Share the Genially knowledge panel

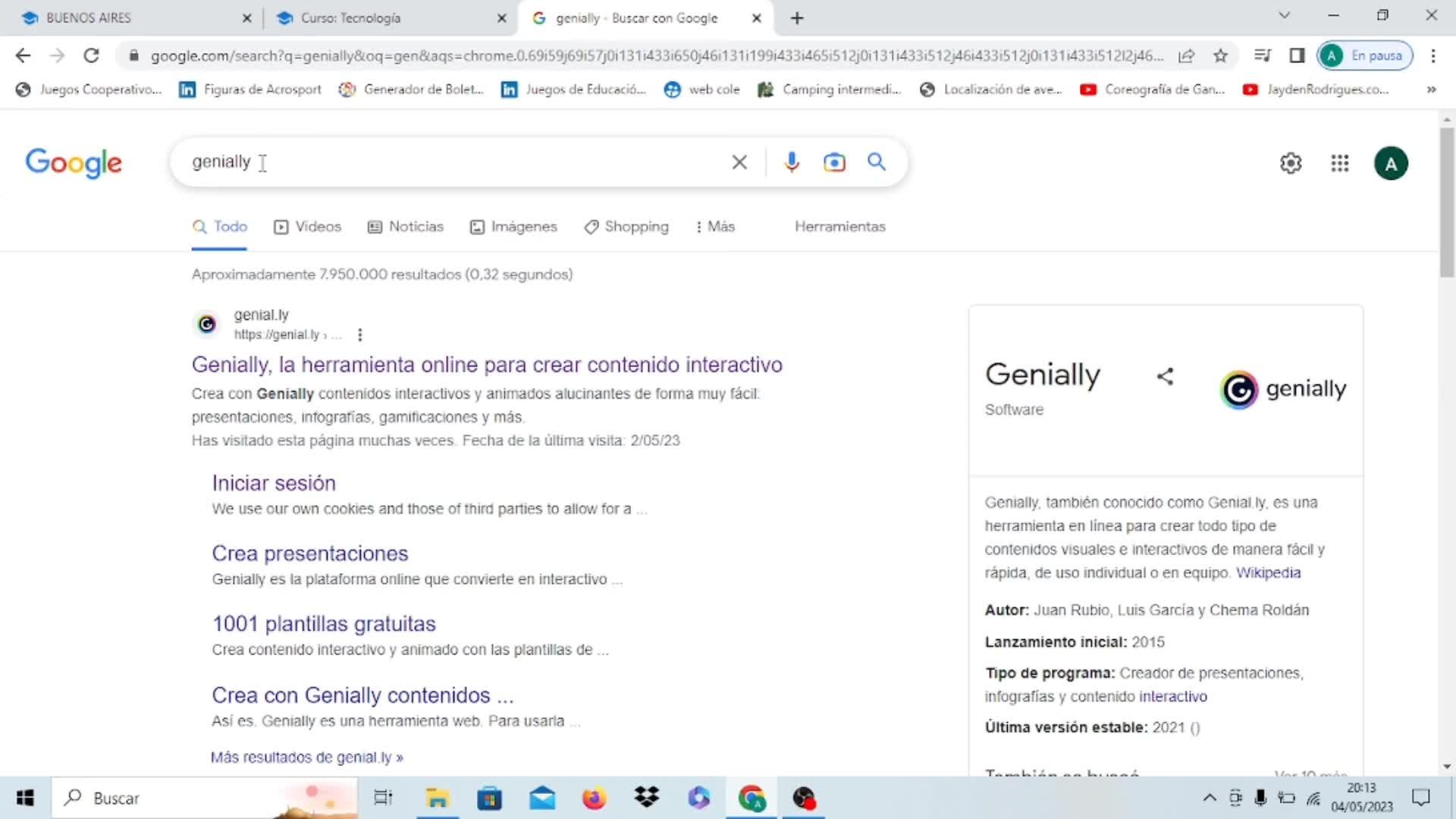tap(1166, 376)
